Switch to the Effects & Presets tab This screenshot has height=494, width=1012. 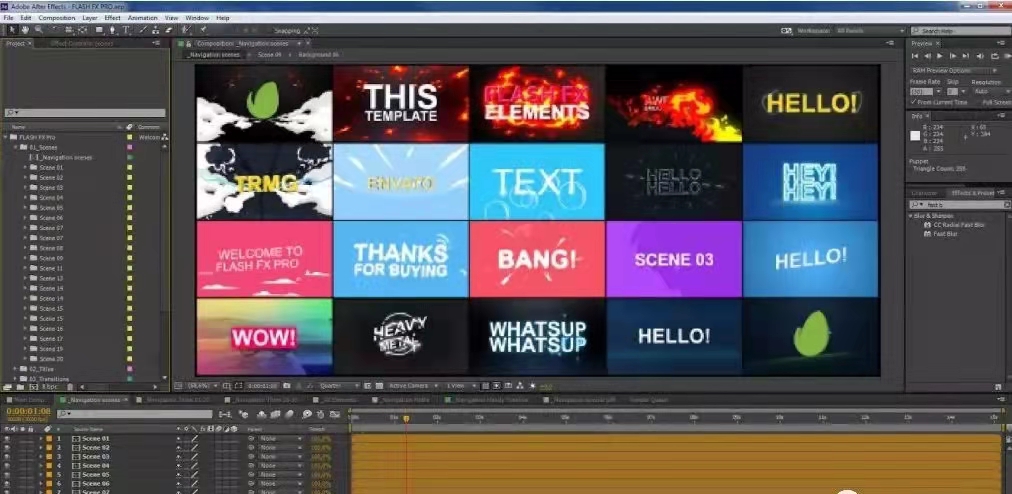tap(973, 192)
